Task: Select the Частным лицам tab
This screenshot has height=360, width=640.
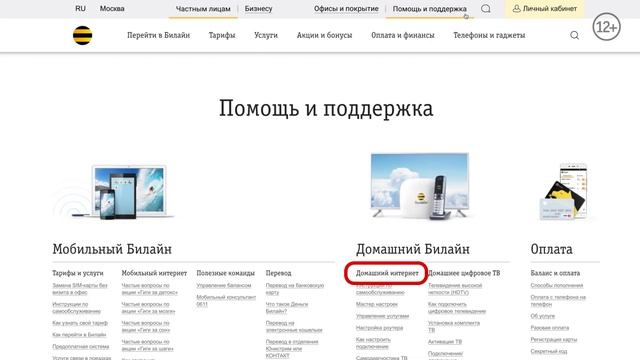Action: [x=203, y=9]
